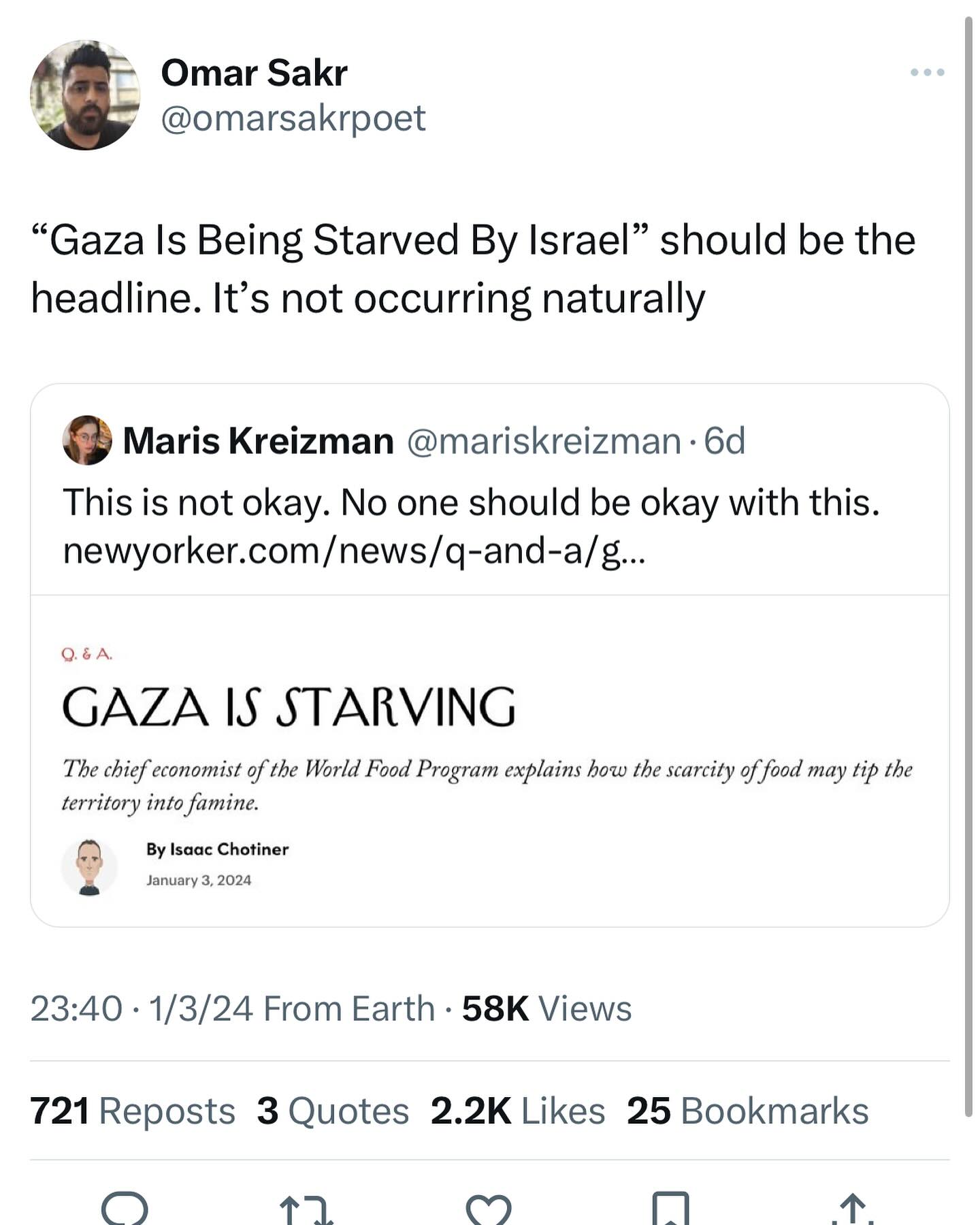
Task: Tap the 58K Views count
Action: click(x=546, y=1009)
